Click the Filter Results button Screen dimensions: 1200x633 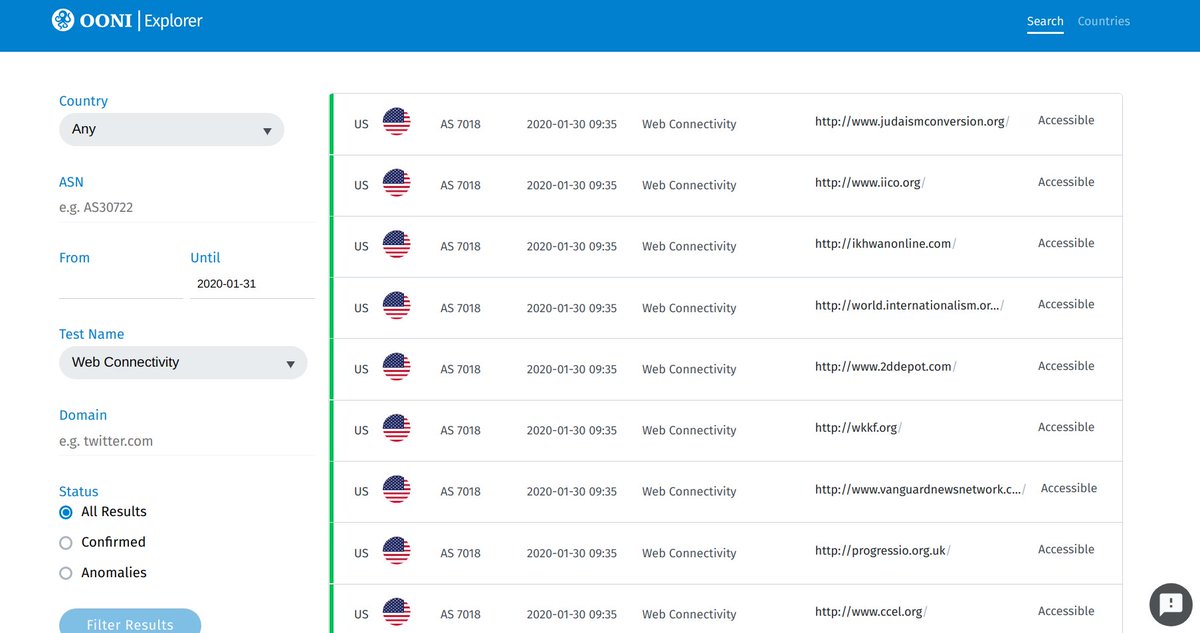[x=130, y=621]
